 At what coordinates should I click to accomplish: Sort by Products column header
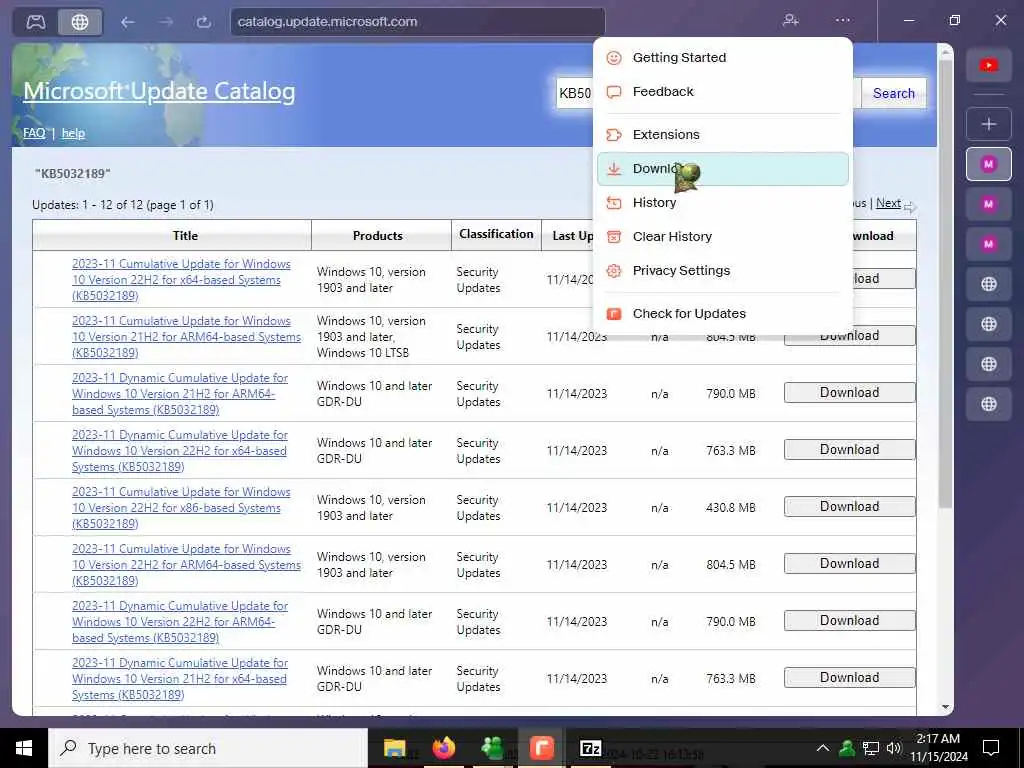tap(377, 236)
